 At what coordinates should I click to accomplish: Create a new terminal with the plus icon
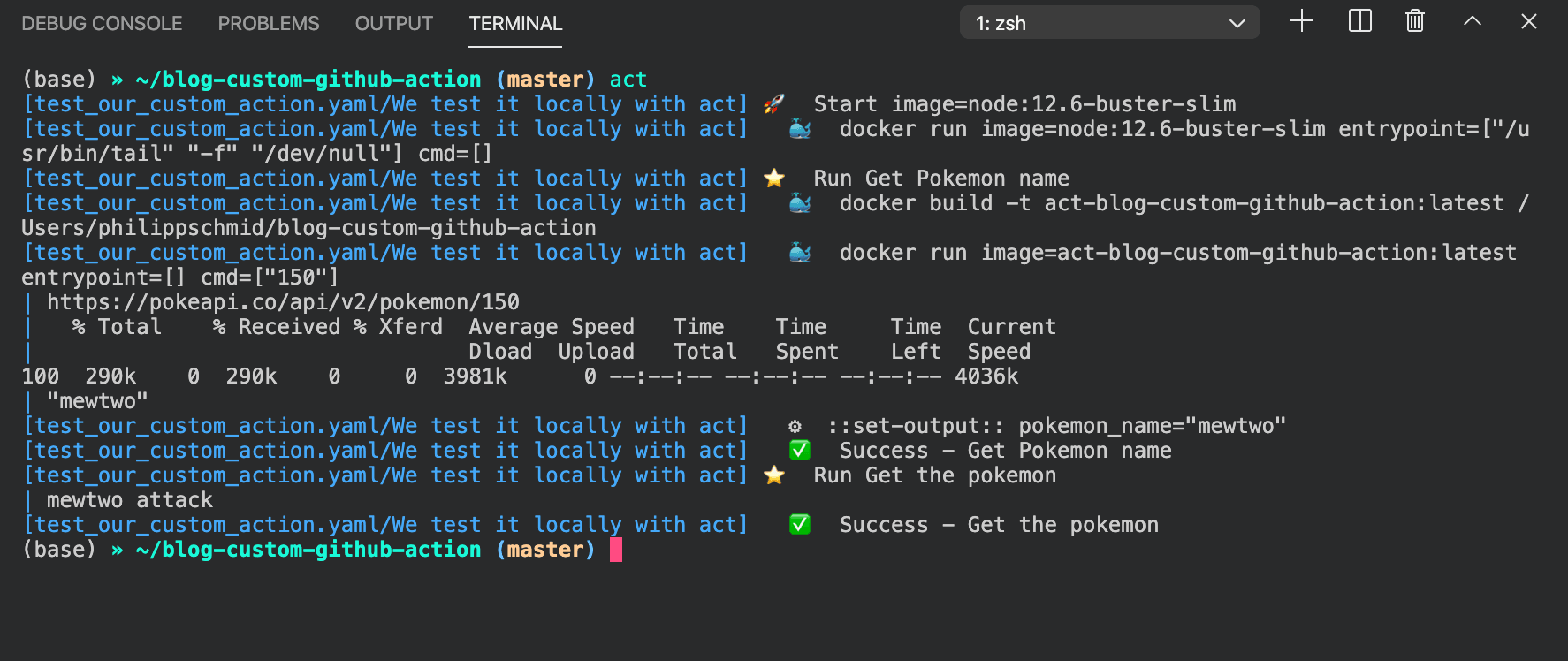pyautogui.click(x=1302, y=21)
